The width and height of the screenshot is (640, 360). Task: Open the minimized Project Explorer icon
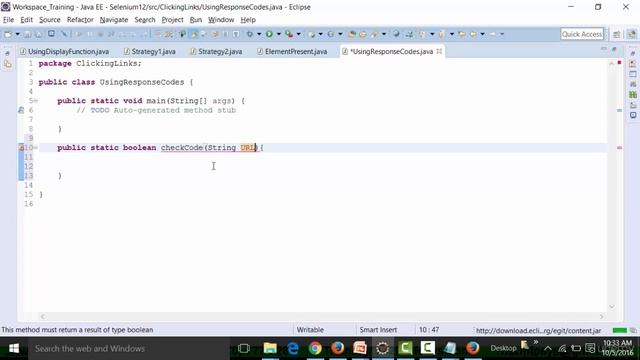(x=8, y=64)
